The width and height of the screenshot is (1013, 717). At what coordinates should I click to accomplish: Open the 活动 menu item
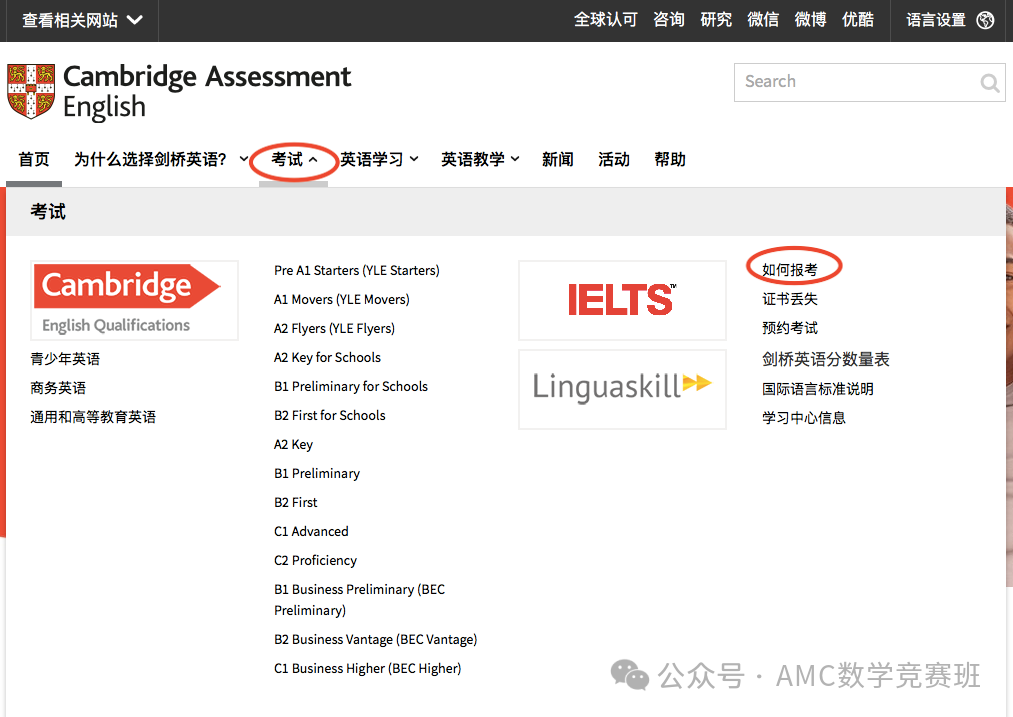(x=614, y=160)
